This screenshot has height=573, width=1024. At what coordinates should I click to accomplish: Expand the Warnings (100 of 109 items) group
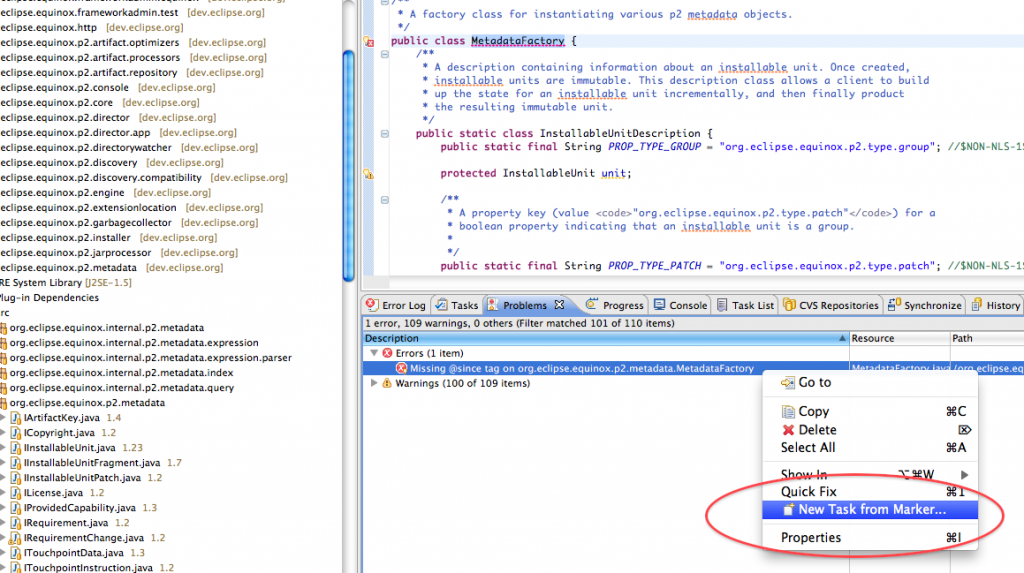[374, 383]
